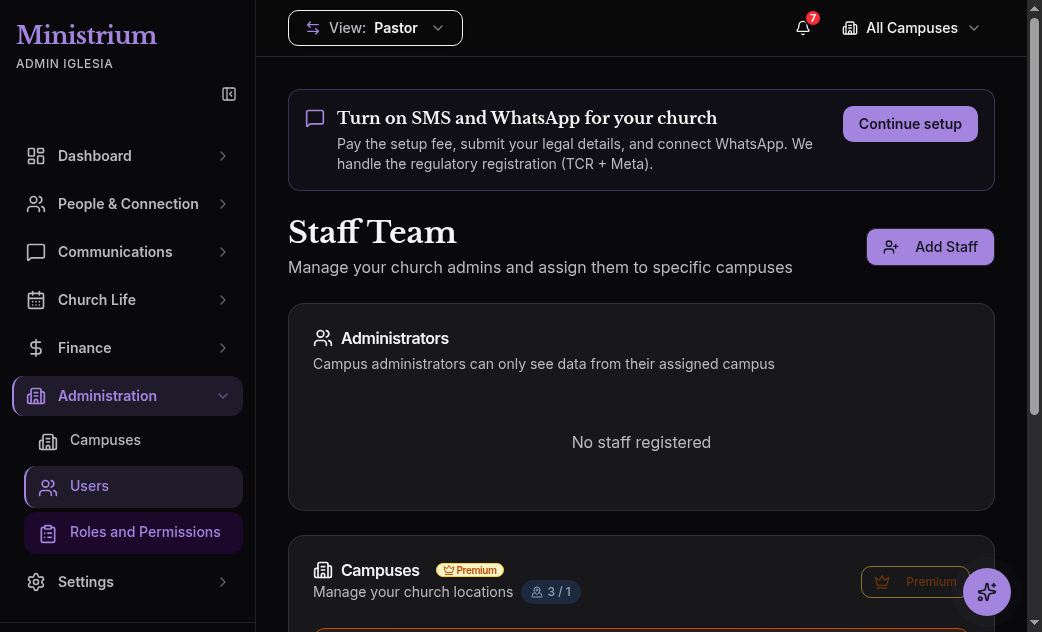Viewport: 1042px width, 632px height.
Task: Click the Administration building icon
Action: pyautogui.click(x=36, y=396)
